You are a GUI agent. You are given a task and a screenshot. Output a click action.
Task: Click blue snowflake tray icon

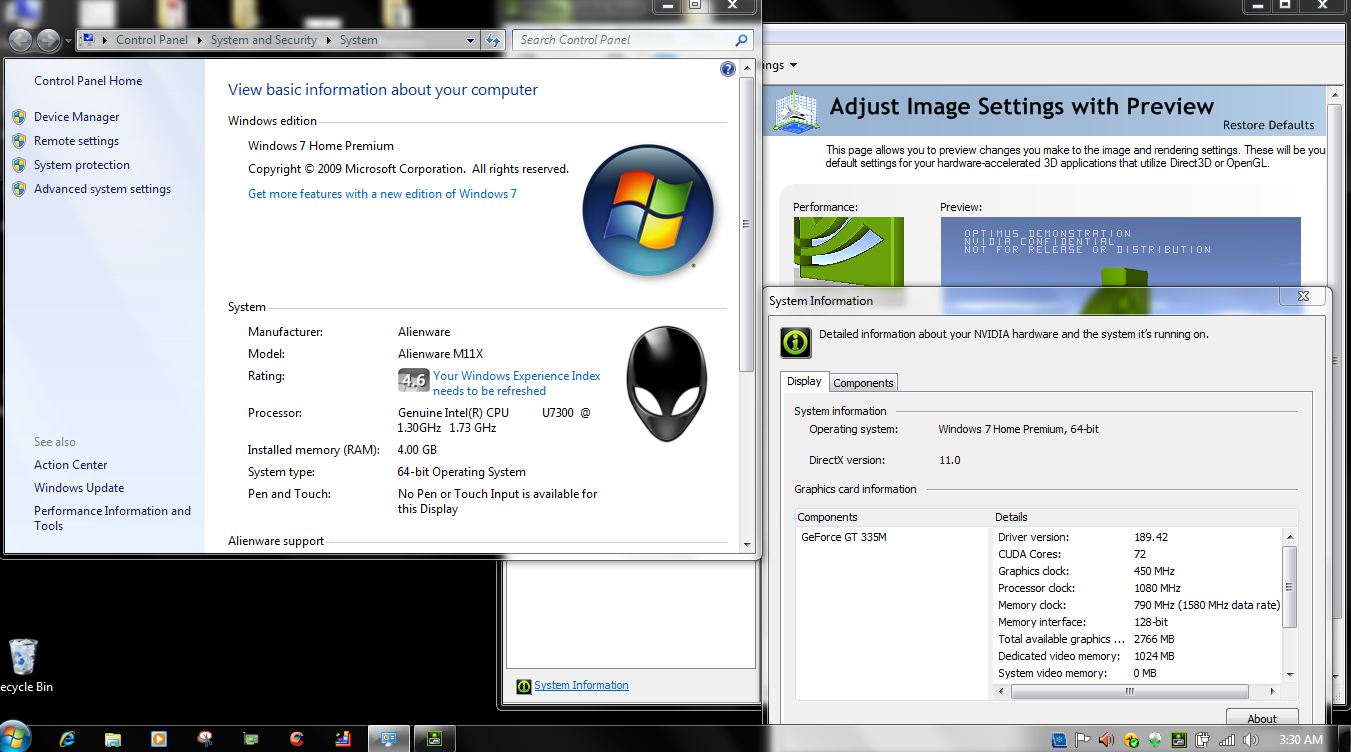pos(1059,741)
